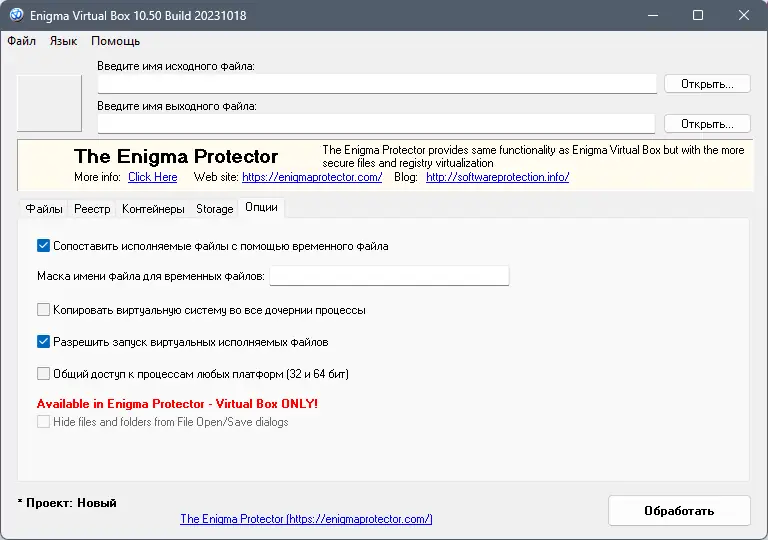Image resolution: width=768 pixels, height=540 pixels.
Task: Switch to the Storage tab
Action: 215,209
